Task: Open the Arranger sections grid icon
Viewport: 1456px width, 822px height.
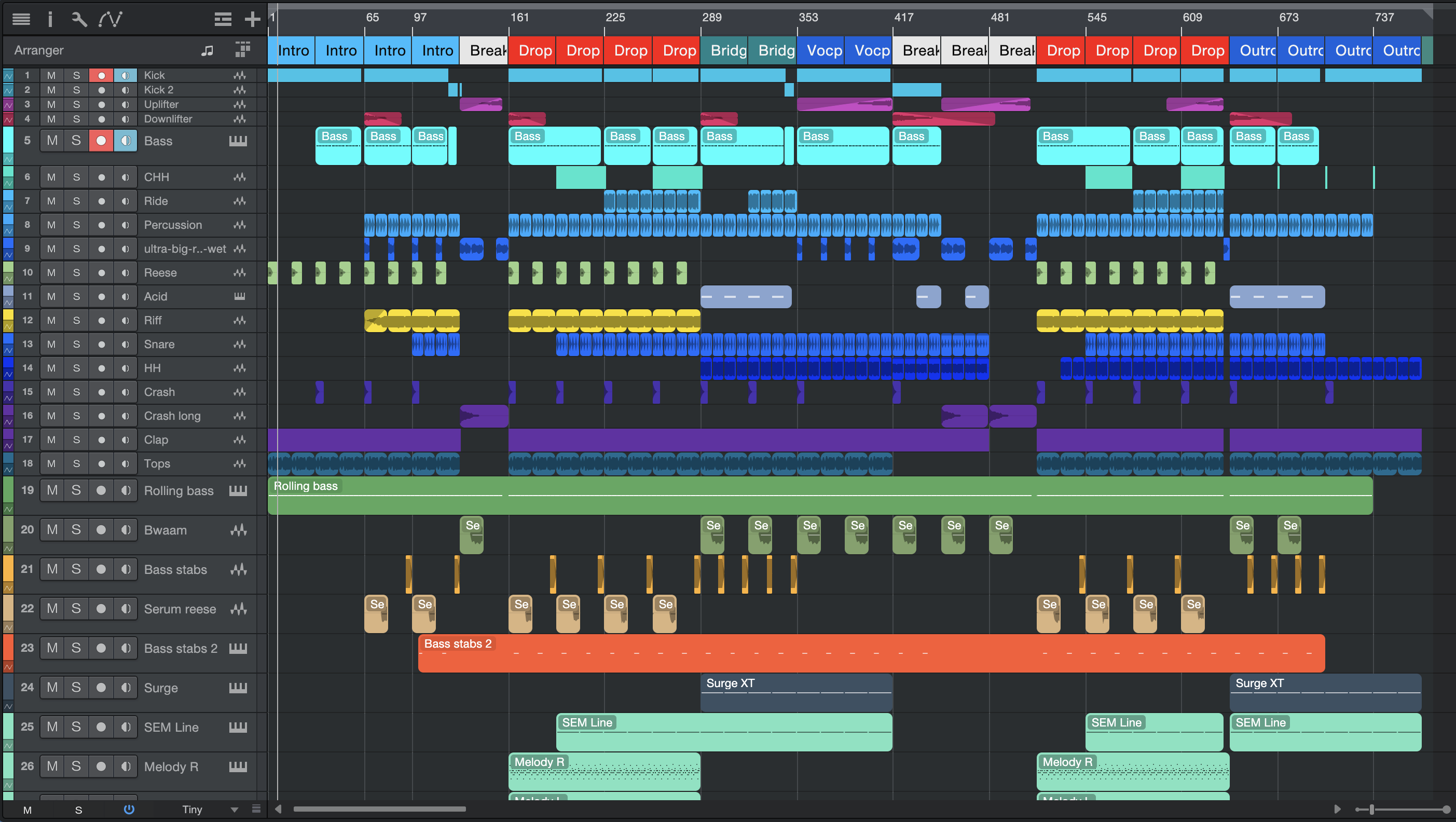Action: point(242,50)
